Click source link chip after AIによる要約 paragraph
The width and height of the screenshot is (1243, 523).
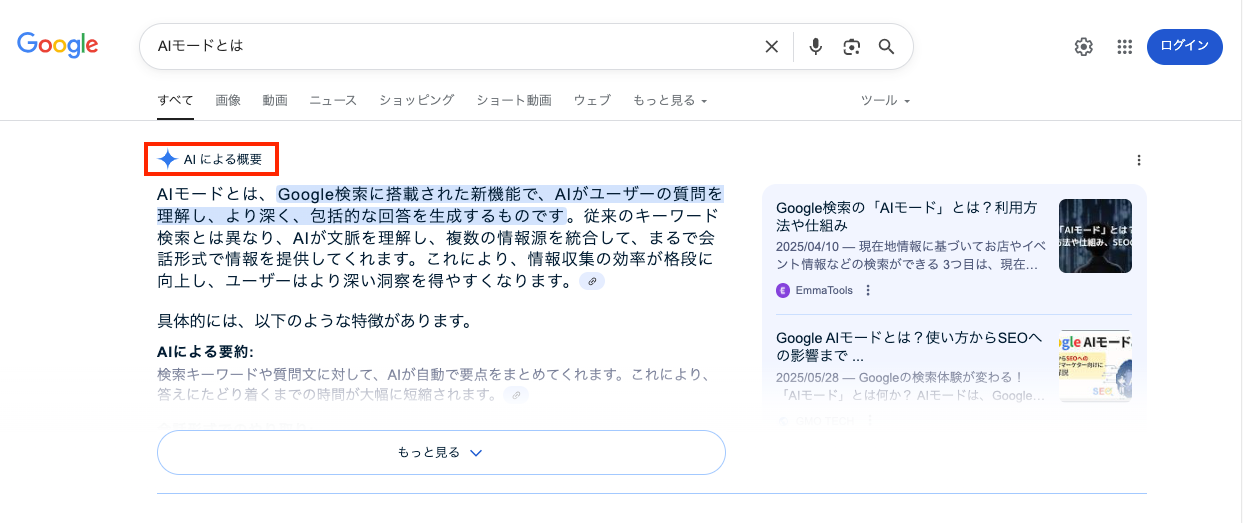[x=516, y=395]
